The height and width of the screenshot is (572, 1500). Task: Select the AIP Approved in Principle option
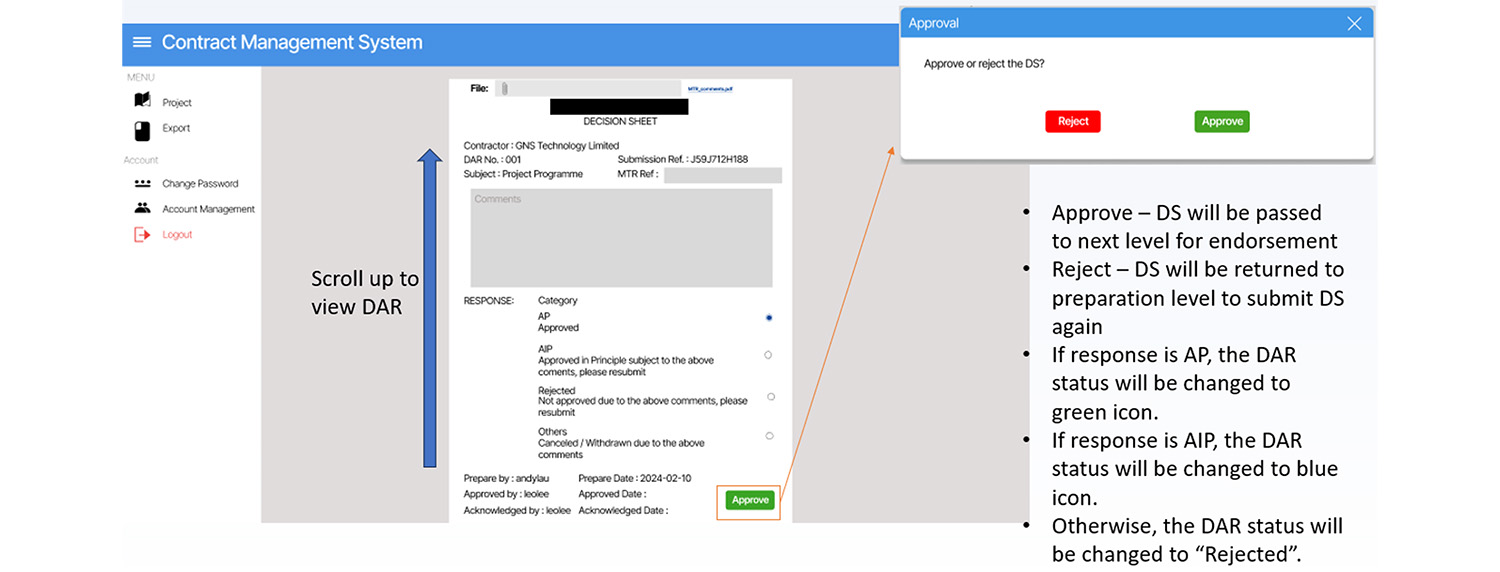pyautogui.click(x=768, y=355)
